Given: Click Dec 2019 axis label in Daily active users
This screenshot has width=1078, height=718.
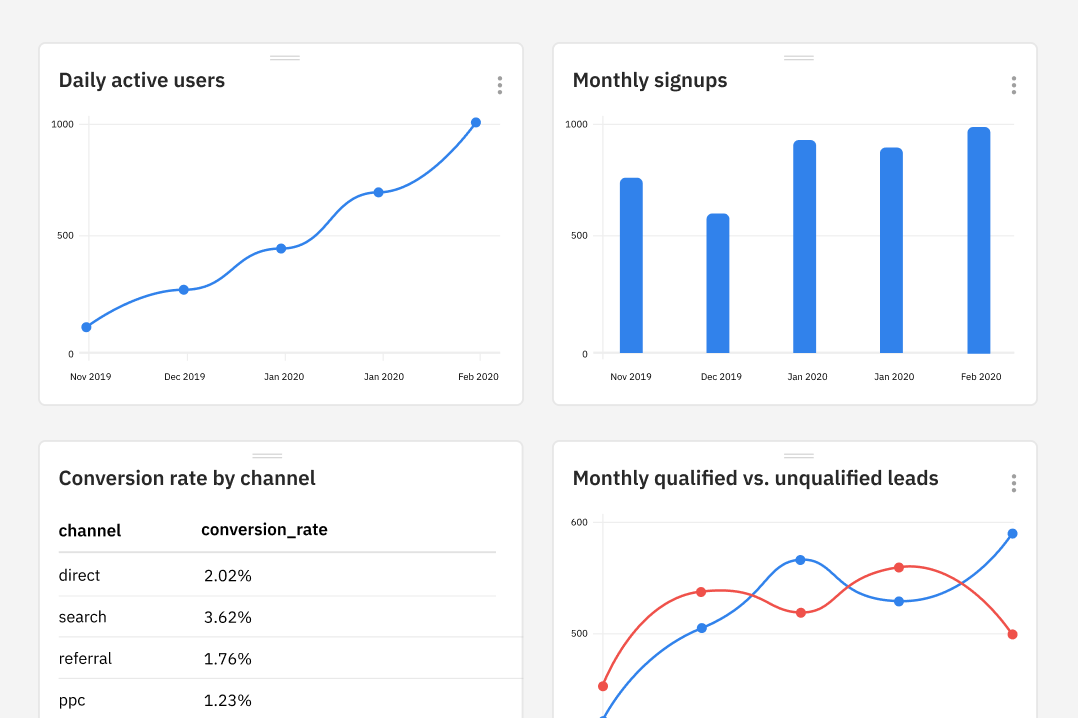Looking at the screenshot, I should (x=184, y=377).
